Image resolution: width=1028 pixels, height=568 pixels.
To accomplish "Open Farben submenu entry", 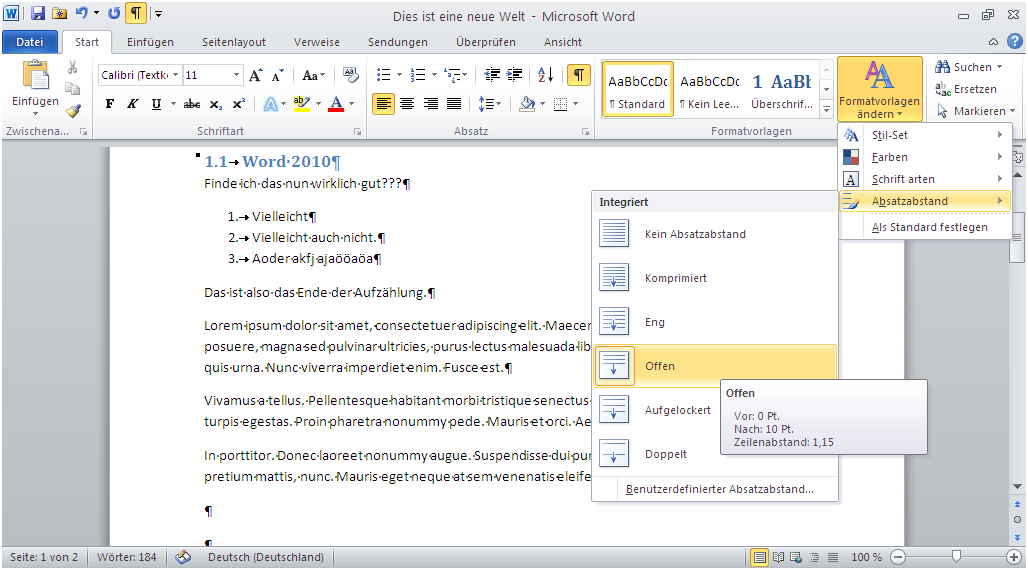I will 925,157.
